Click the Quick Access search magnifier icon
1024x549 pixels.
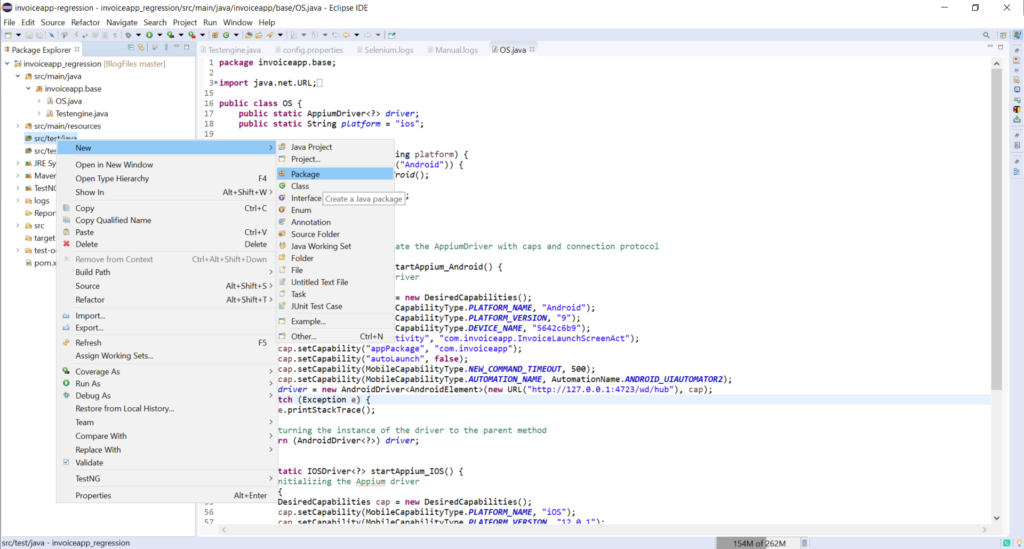coord(986,35)
